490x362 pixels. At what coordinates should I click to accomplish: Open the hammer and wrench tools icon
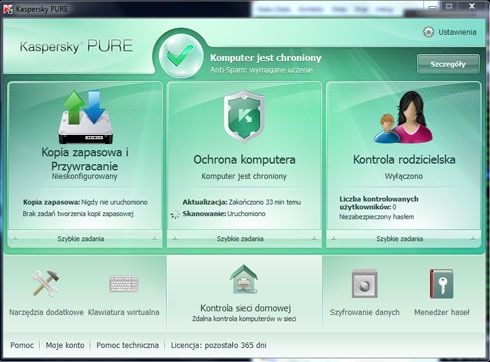click(46, 283)
